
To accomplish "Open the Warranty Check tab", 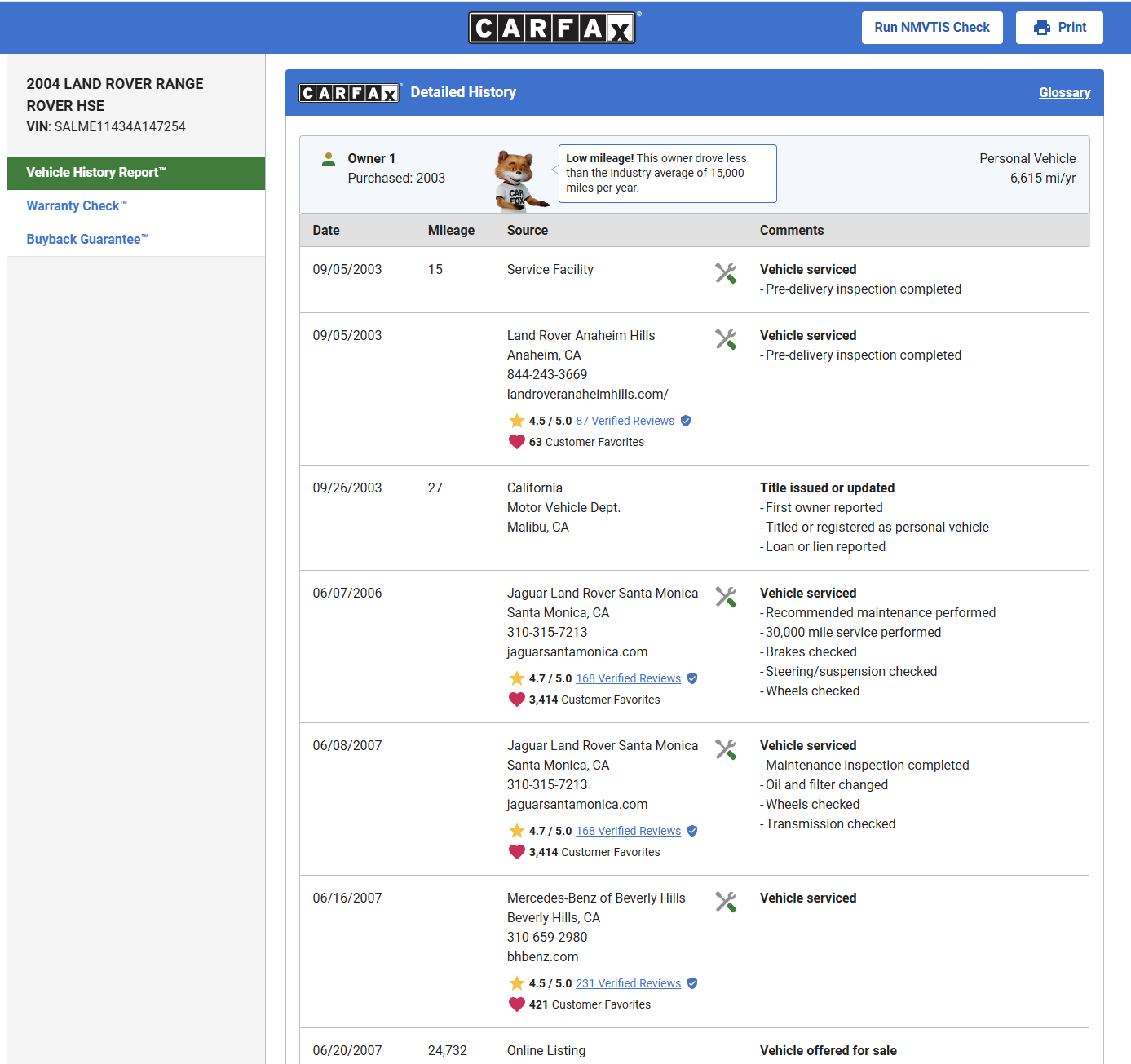I will click(x=136, y=206).
